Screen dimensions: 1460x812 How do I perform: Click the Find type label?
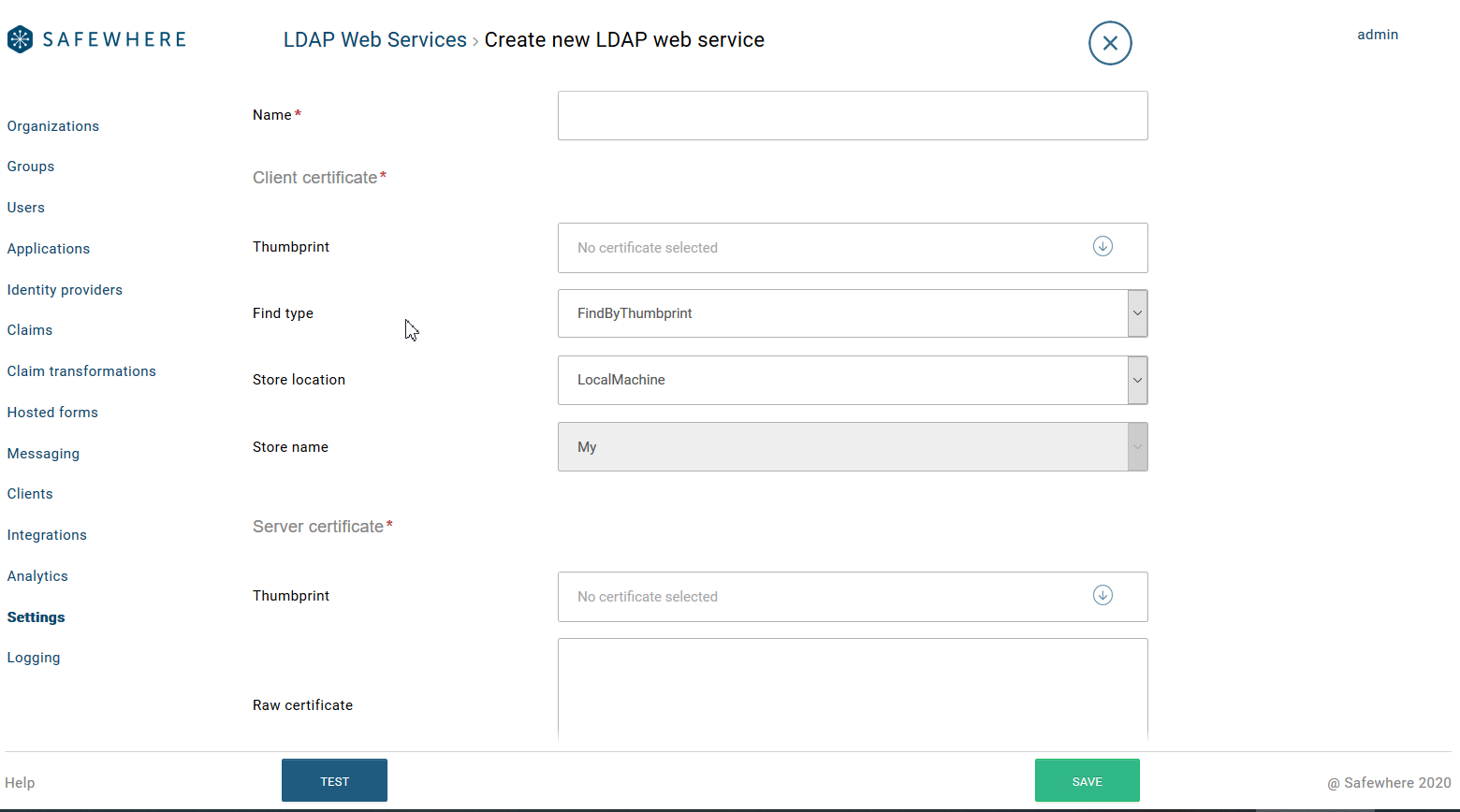(283, 313)
